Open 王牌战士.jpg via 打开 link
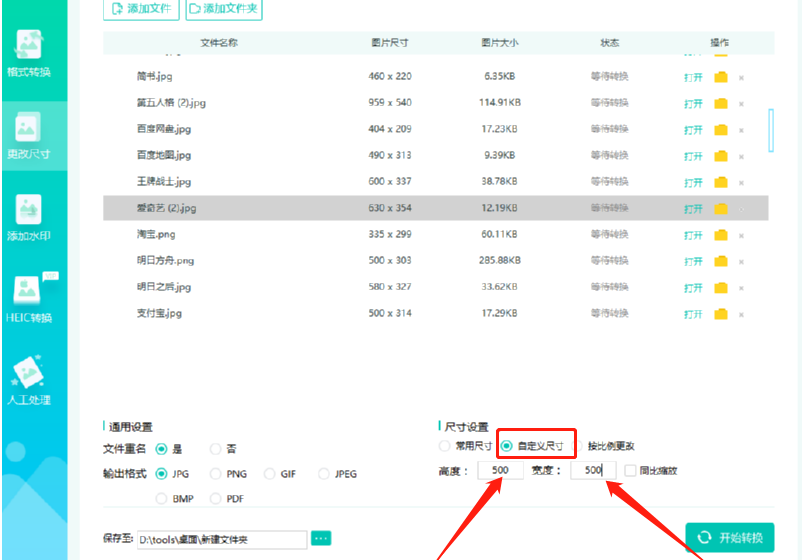The width and height of the screenshot is (803, 560). click(x=693, y=182)
